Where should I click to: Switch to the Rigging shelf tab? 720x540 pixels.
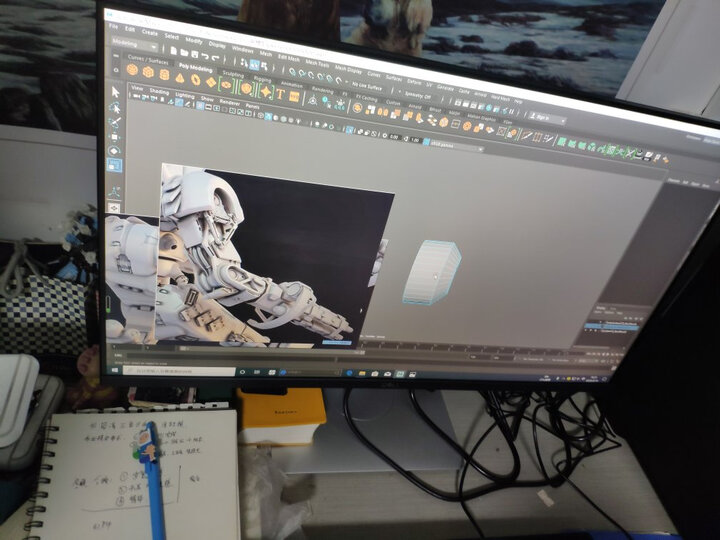click(262, 79)
